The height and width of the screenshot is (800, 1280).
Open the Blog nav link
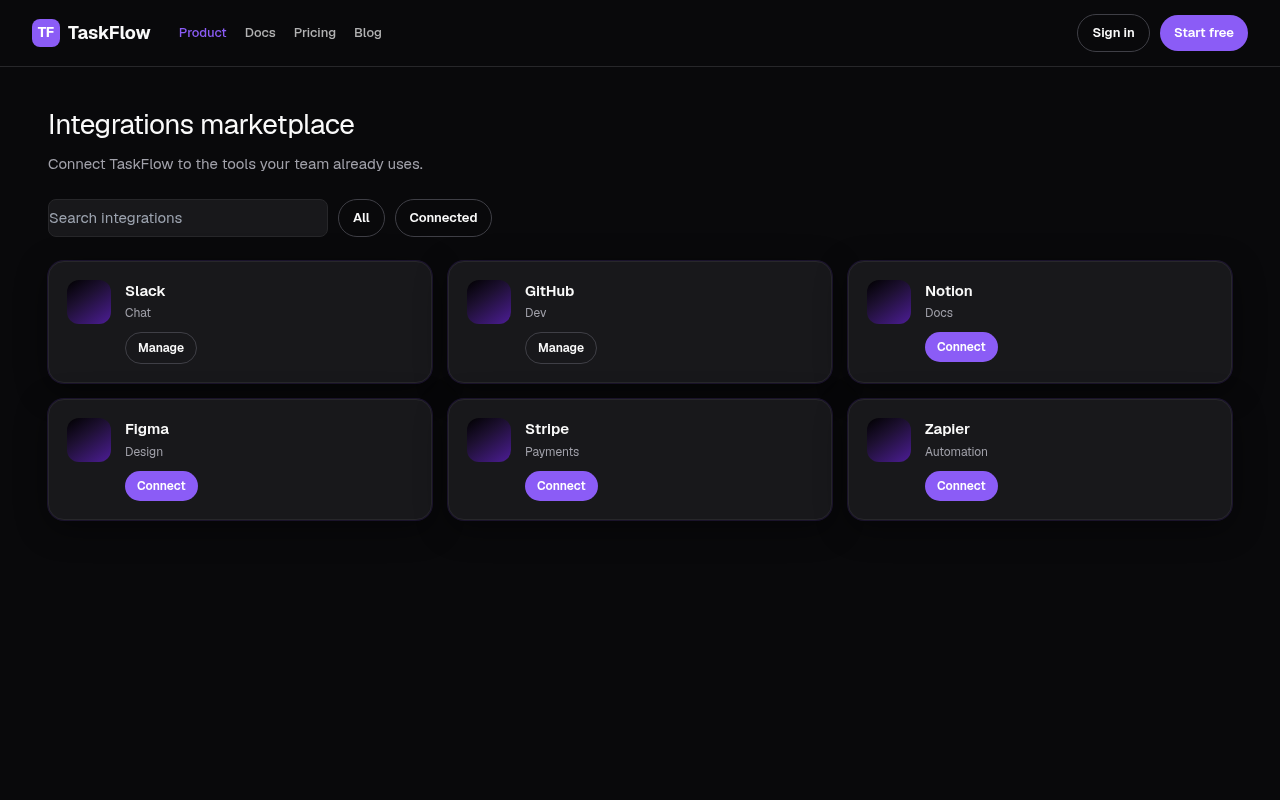[368, 33]
